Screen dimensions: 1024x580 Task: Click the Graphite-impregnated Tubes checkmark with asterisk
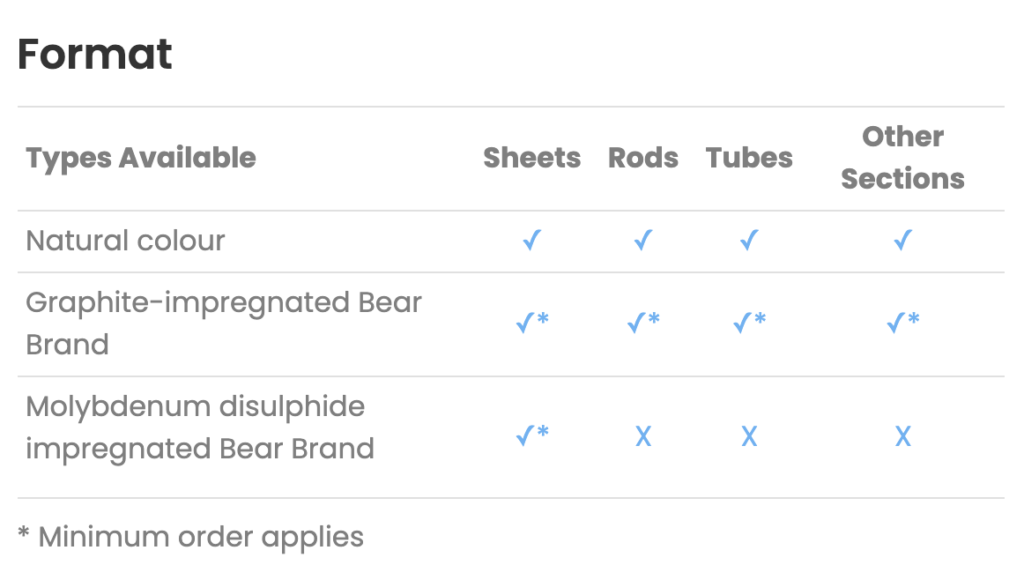coord(749,322)
